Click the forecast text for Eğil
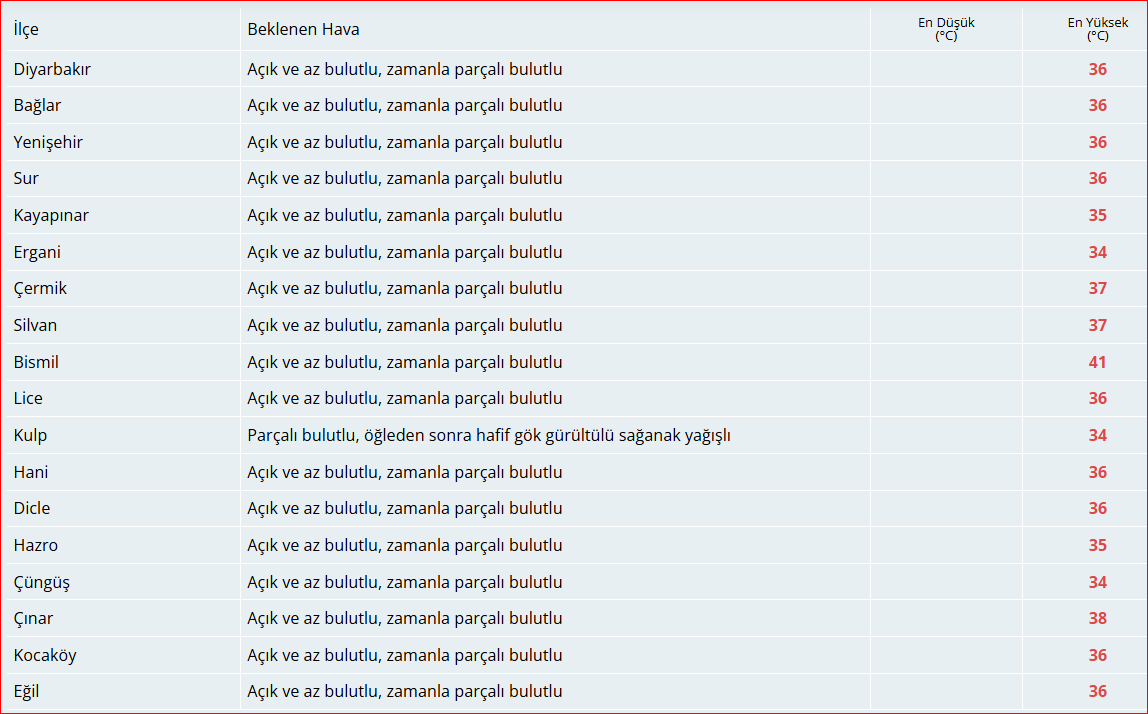 [405, 691]
